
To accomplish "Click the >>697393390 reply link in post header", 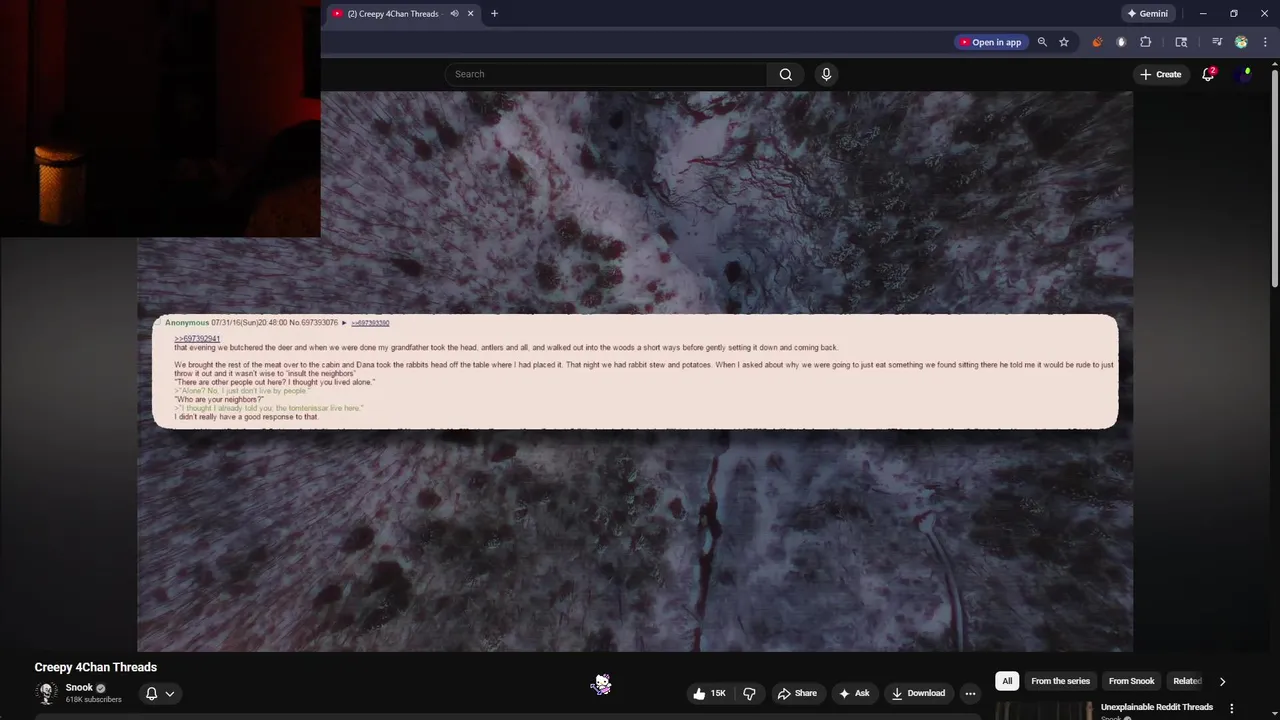I will (370, 323).
